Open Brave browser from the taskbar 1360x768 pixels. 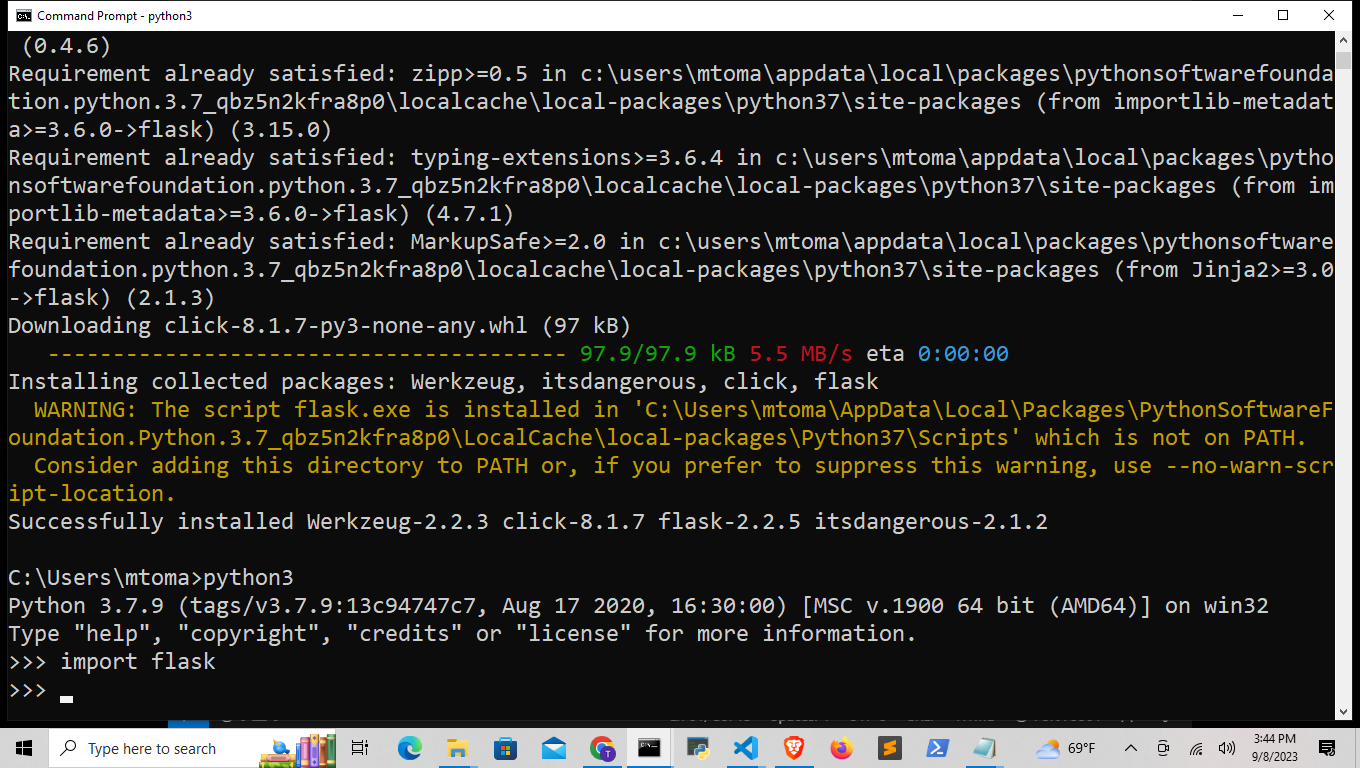point(793,748)
